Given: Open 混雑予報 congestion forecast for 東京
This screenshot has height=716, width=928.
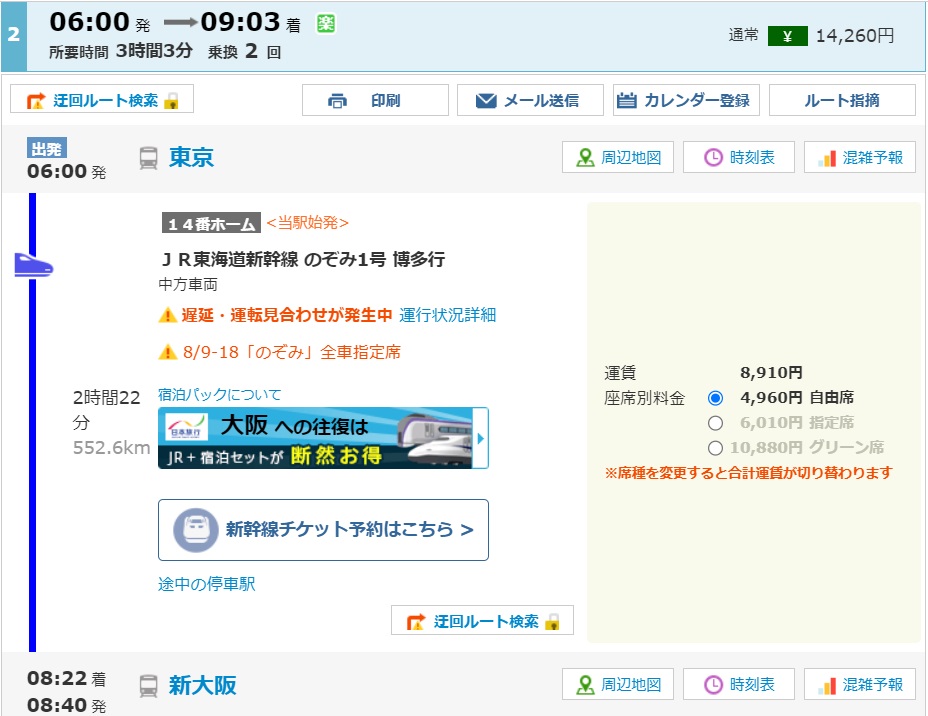Looking at the screenshot, I should click(860, 157).
